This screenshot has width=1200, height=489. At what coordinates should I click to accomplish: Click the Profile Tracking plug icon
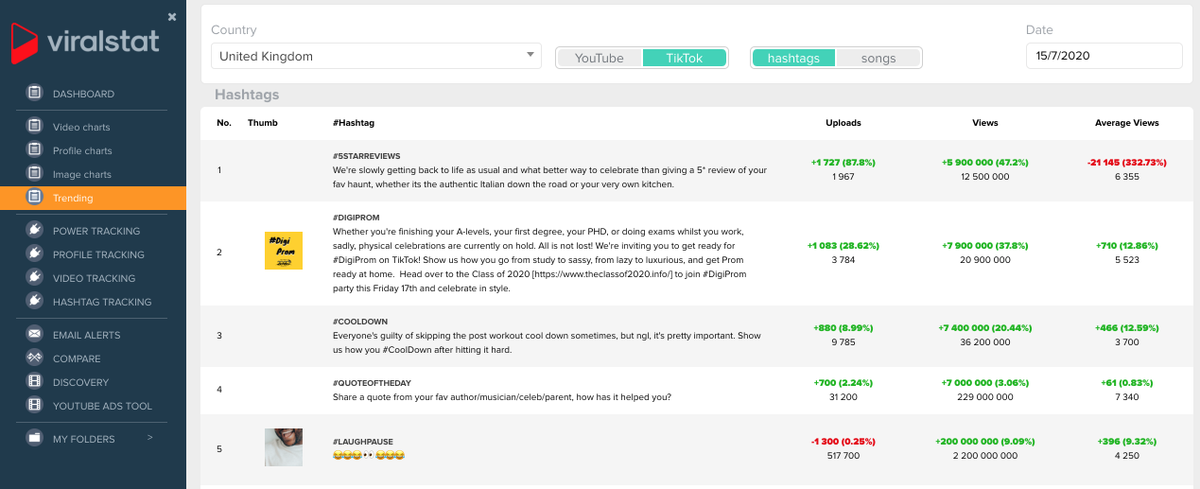coord(35,255)
